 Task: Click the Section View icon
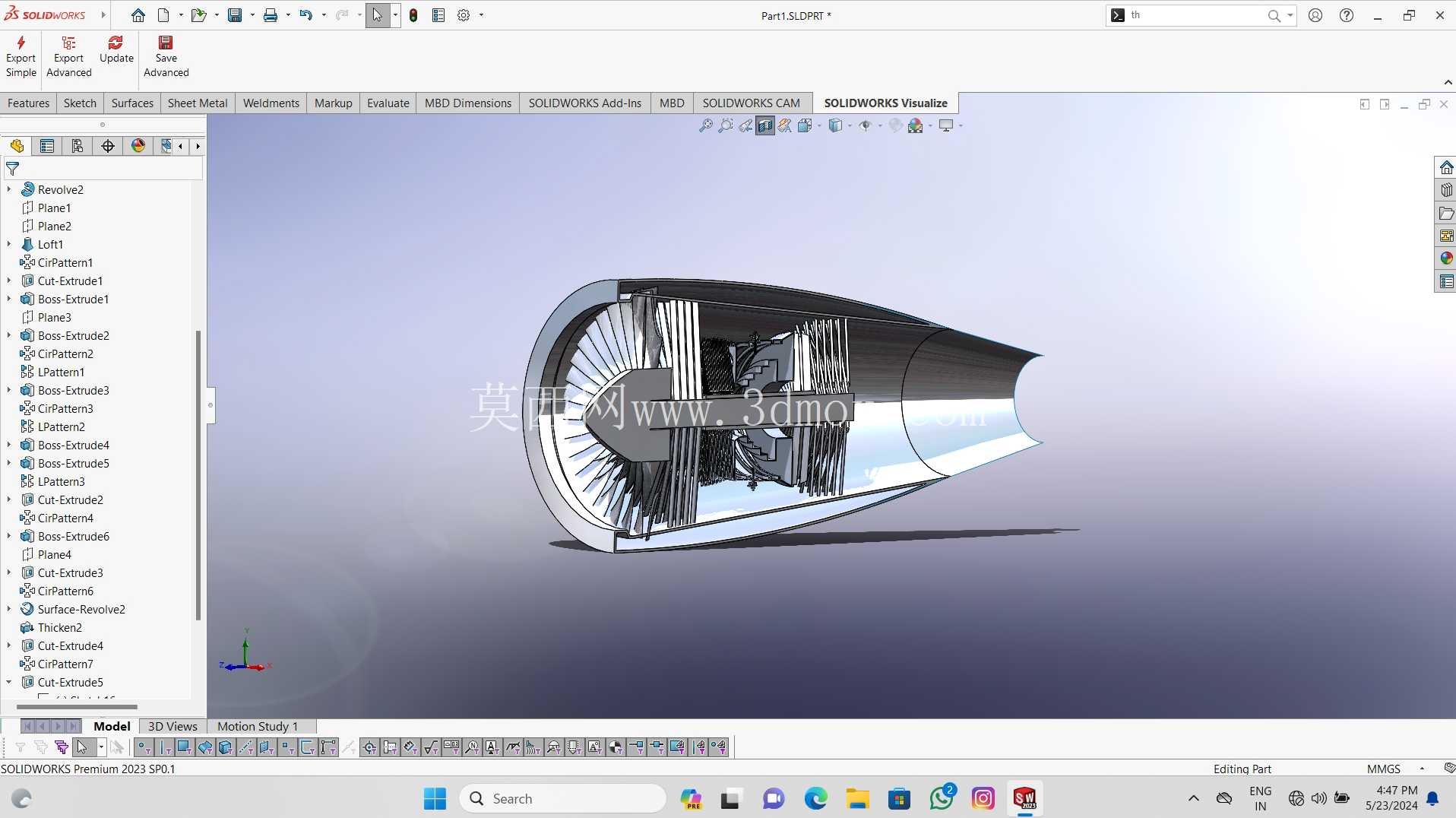(x=765, y=125)
